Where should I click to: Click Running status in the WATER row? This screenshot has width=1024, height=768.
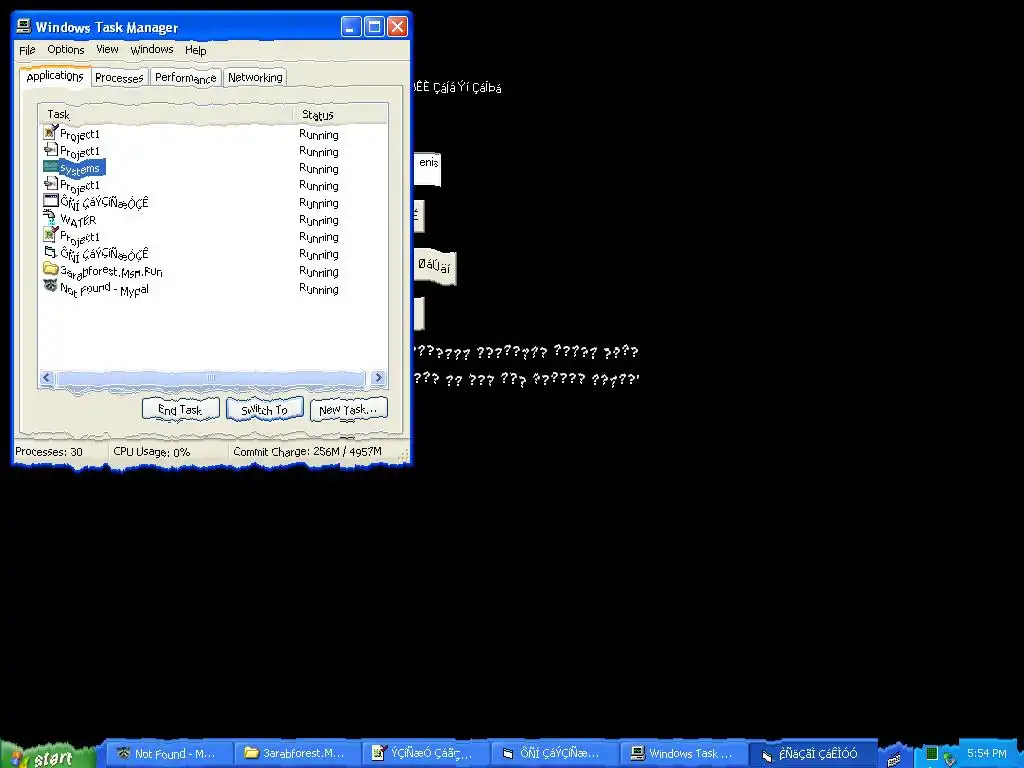point(319,220)
